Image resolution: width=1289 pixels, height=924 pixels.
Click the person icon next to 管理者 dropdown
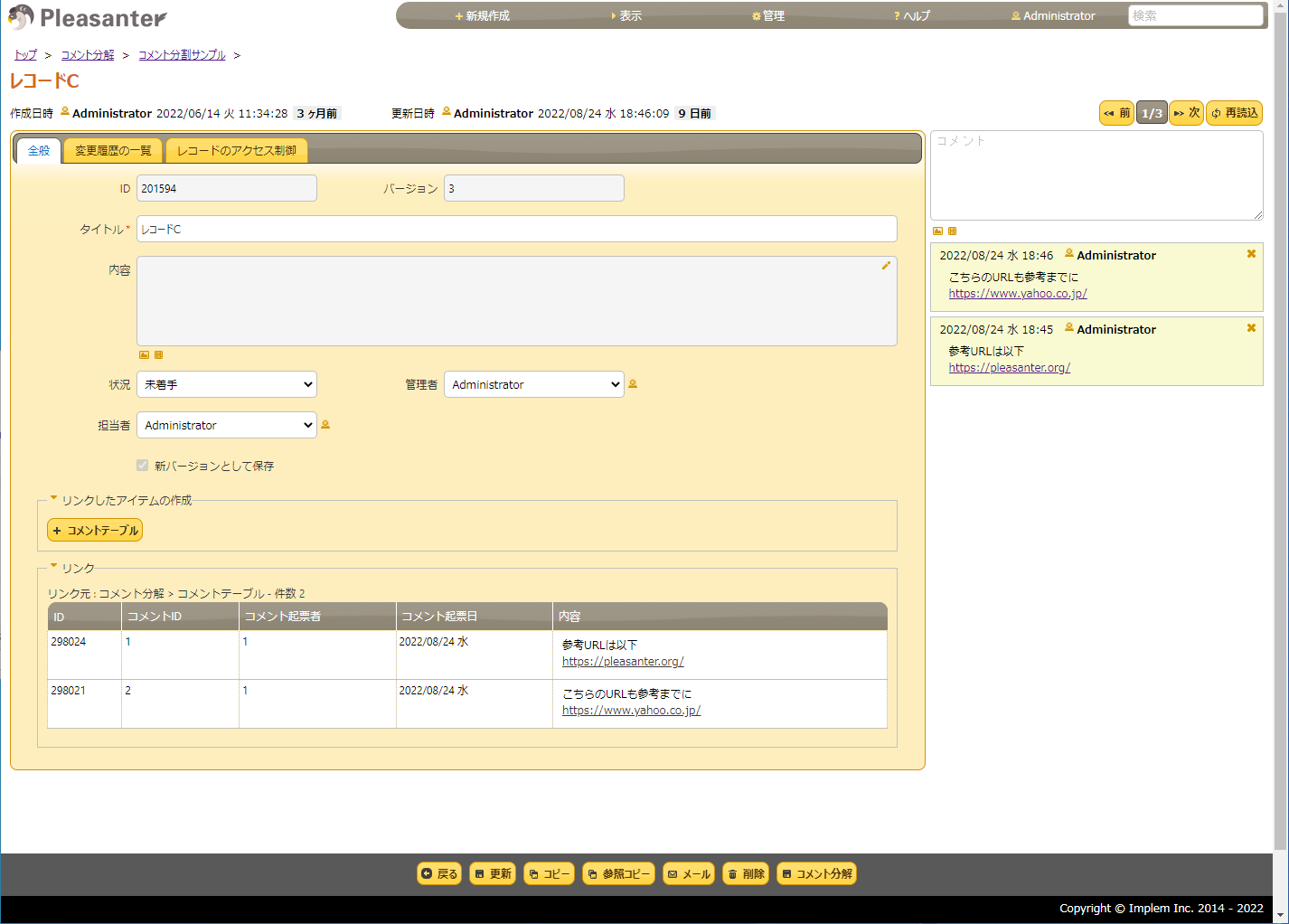click(x=633, y=383)
